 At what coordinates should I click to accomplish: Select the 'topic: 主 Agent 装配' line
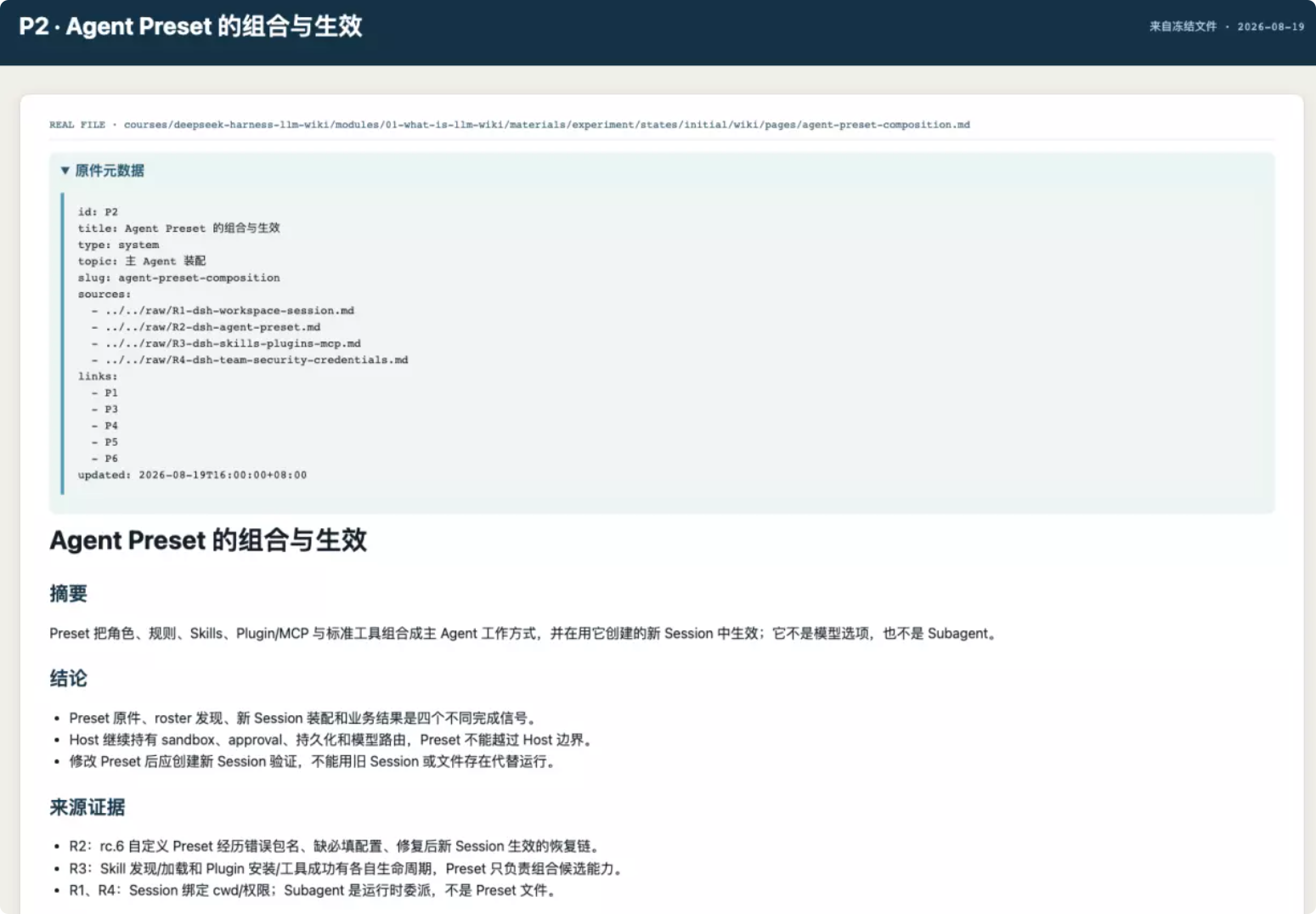pyautogui.click(x=142, y=261)
